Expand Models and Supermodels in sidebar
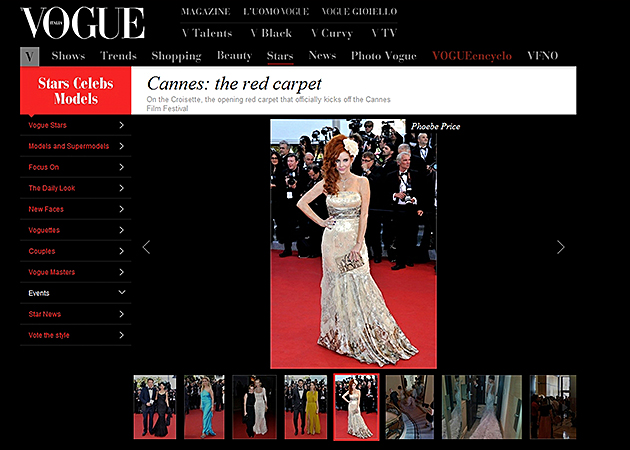This screenshot has width=630, height=450. point(121,146)
